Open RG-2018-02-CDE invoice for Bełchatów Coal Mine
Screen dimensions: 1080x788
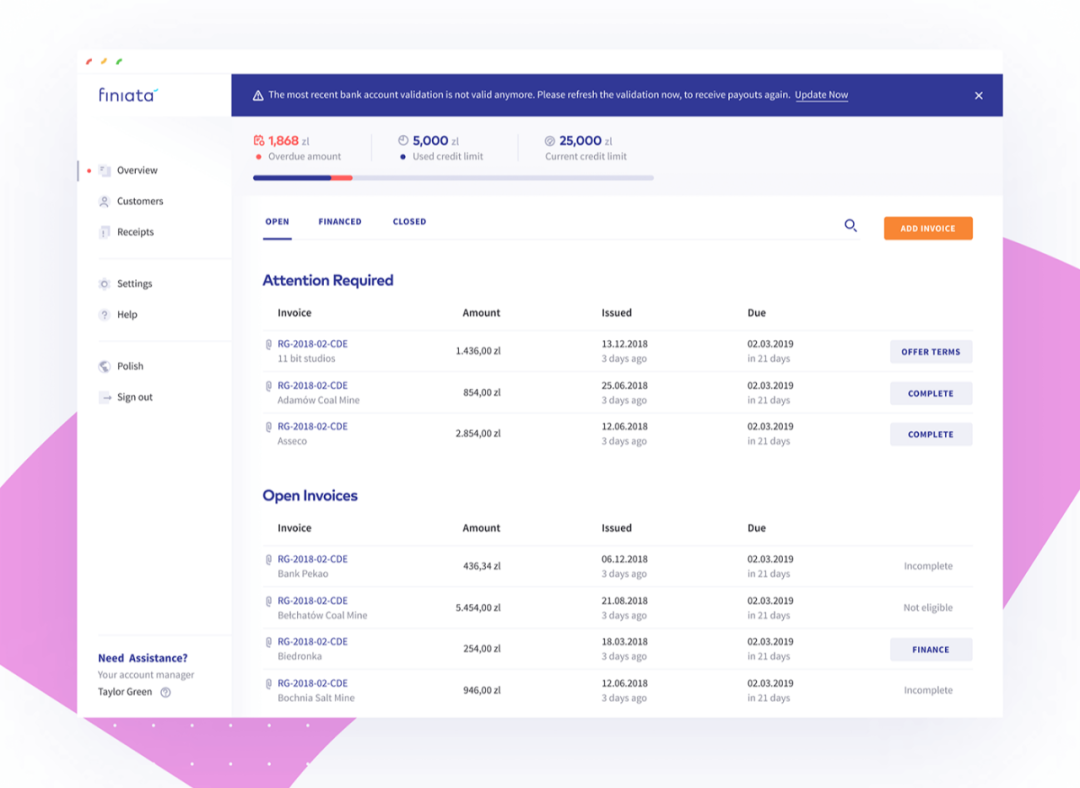313,601
